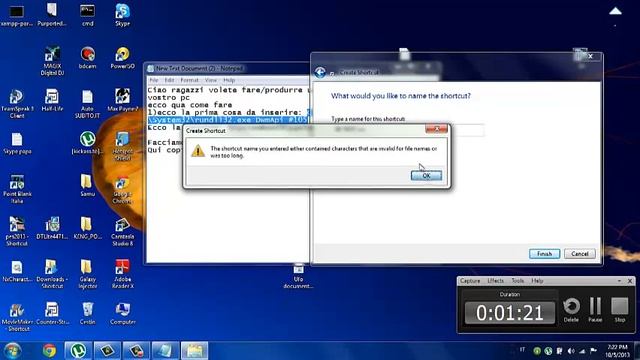The height and width of the screenshot is (360, 640).
Task: Select the Auto SUBITO.IT file icon
Action: [x=87, y=104]
